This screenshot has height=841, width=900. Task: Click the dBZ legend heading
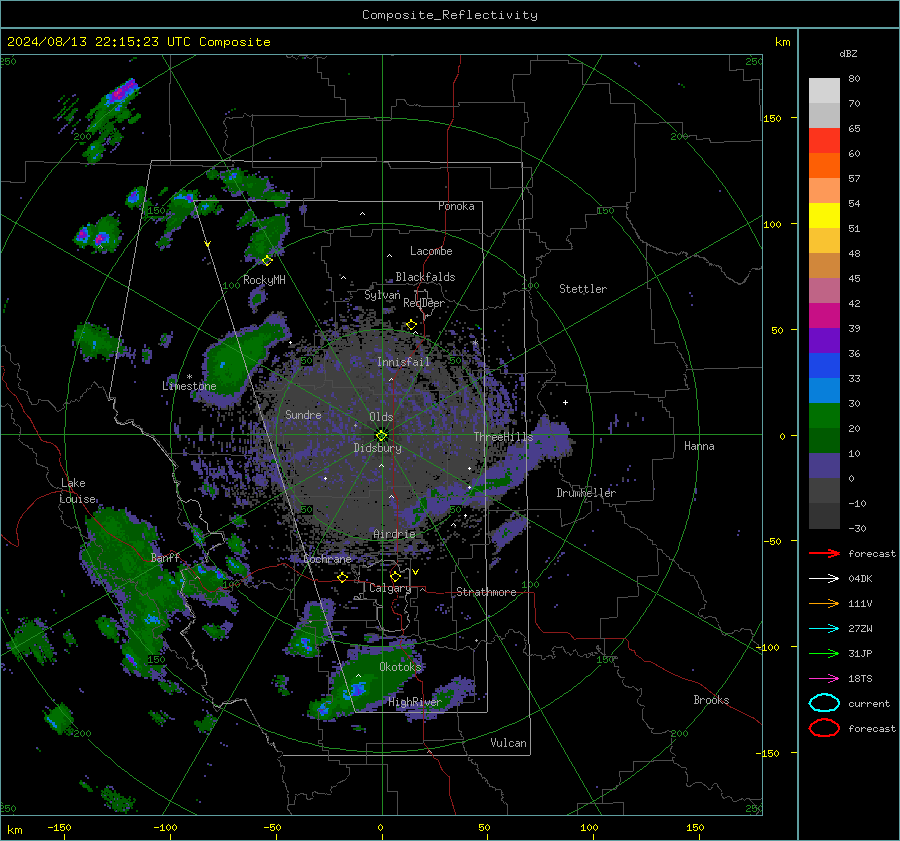(848, 53)
